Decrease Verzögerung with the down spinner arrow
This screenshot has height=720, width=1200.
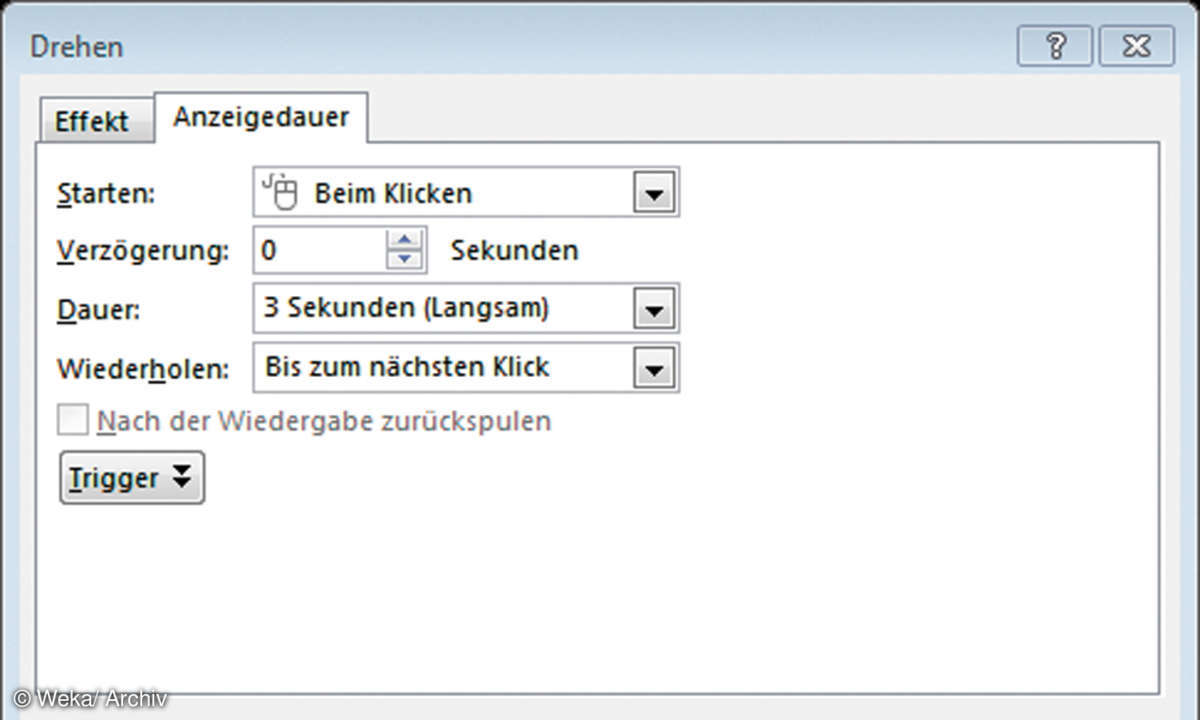(405, 261)
